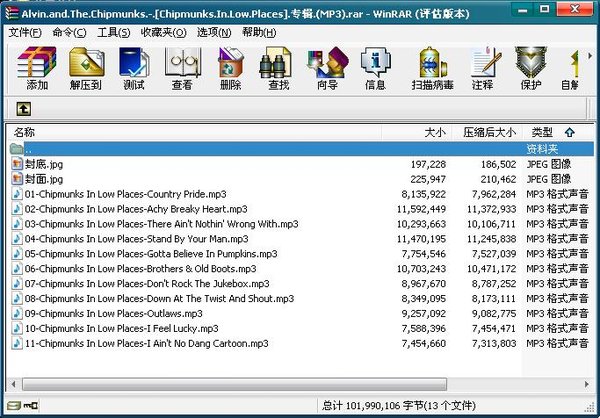Open the 帮助(H) menu
The image size is (600, 418).
[x=259, y=33]
